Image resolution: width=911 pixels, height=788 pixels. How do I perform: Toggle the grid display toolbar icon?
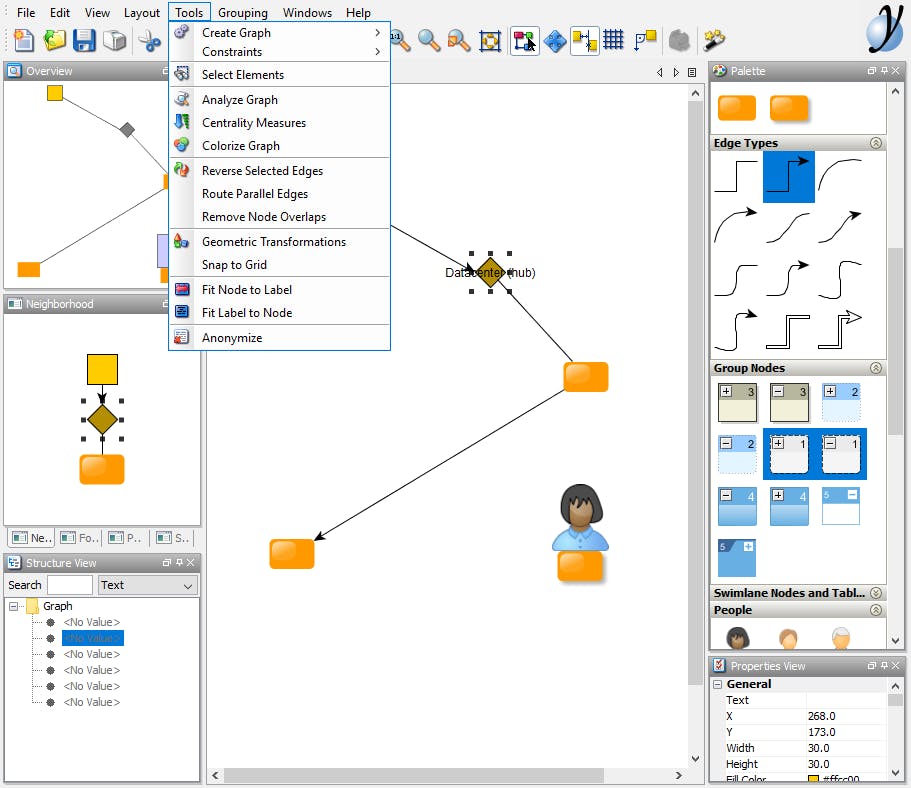(614, 40)
